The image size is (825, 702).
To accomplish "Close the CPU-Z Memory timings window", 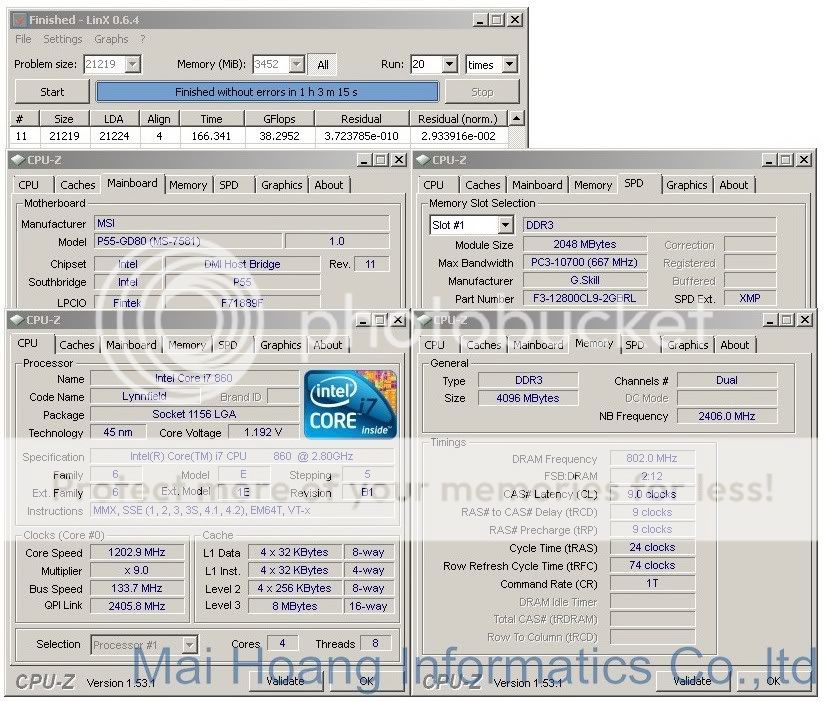I will (x=804, y=319).
